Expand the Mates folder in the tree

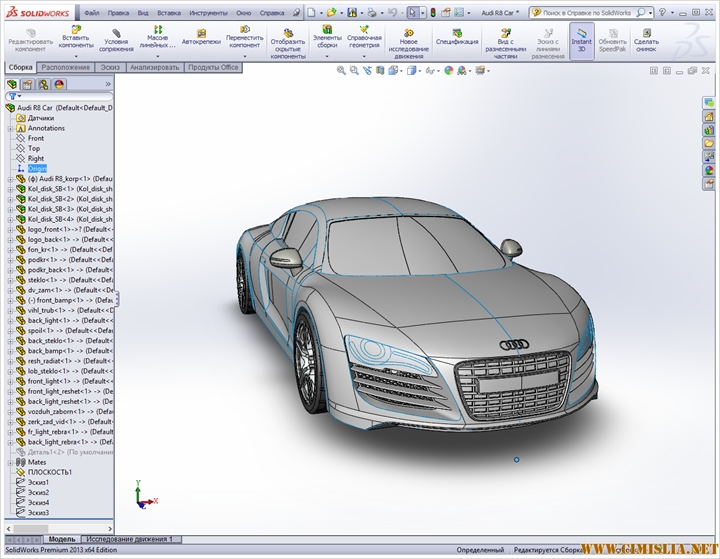(10, 462)
